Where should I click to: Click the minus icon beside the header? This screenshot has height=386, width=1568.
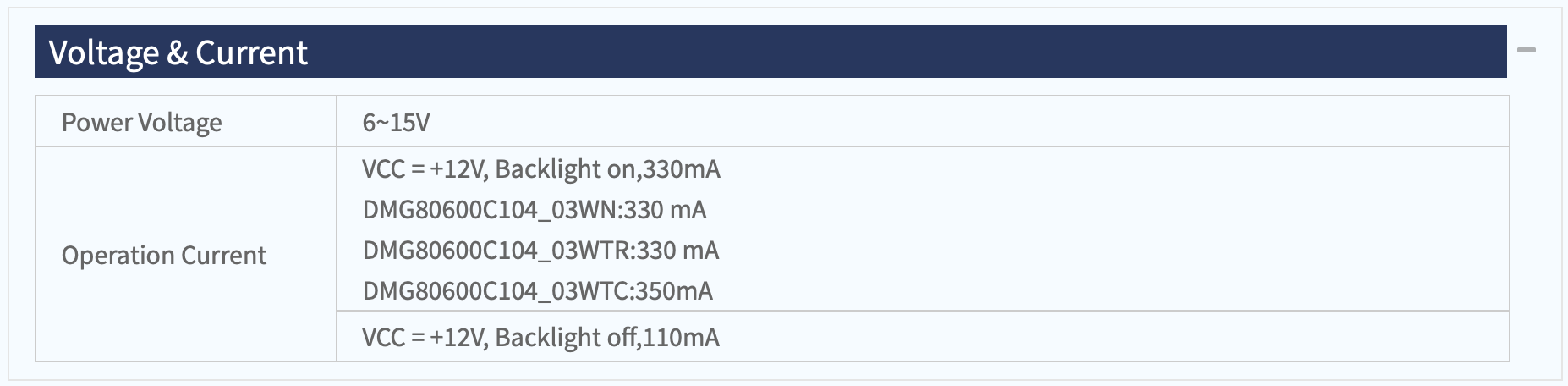pos(1526,51)
